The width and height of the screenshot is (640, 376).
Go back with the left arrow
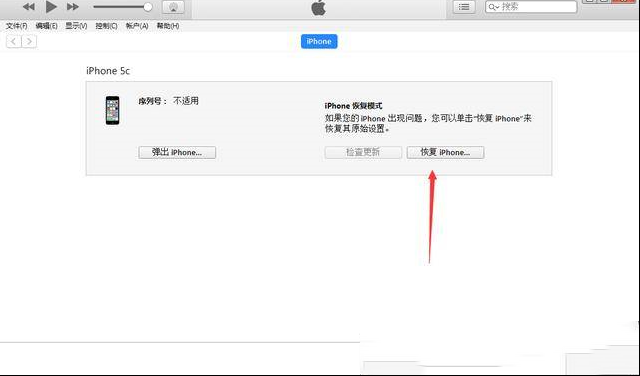point(14,41)
